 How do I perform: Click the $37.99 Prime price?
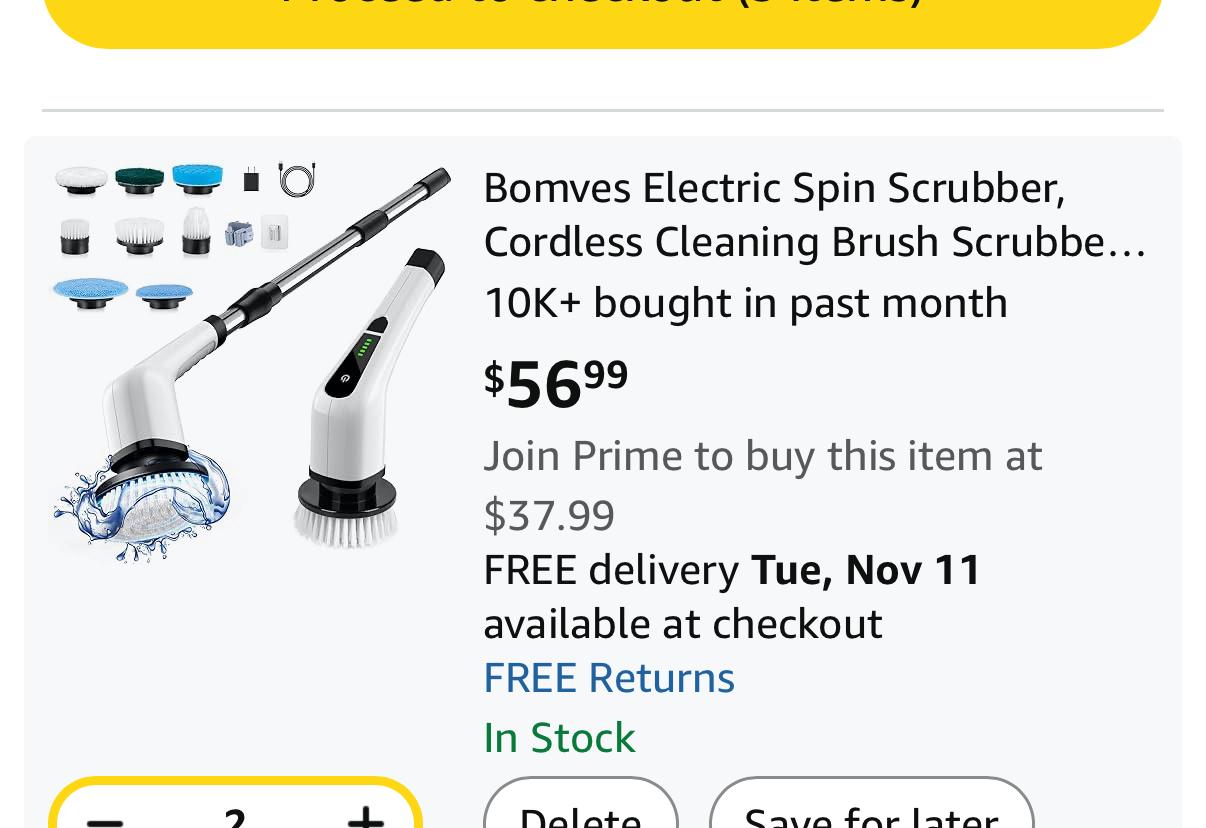coord(549,516)
